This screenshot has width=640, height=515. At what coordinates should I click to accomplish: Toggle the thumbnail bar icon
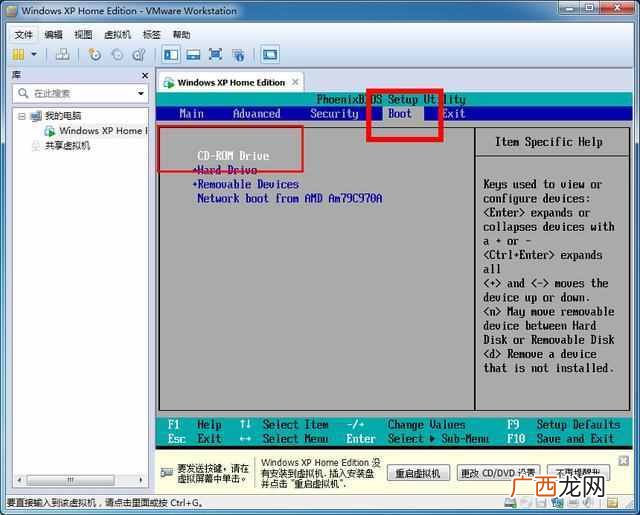tap(193, 55)
